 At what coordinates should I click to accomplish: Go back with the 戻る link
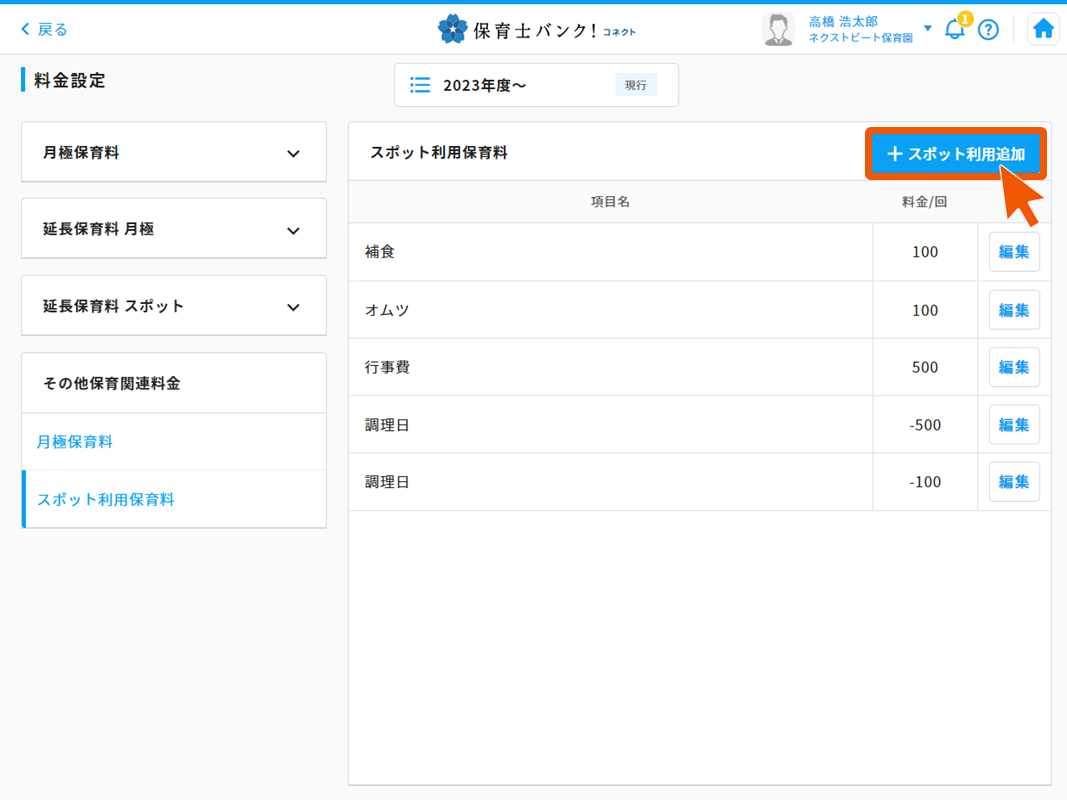tap(44, 29)
